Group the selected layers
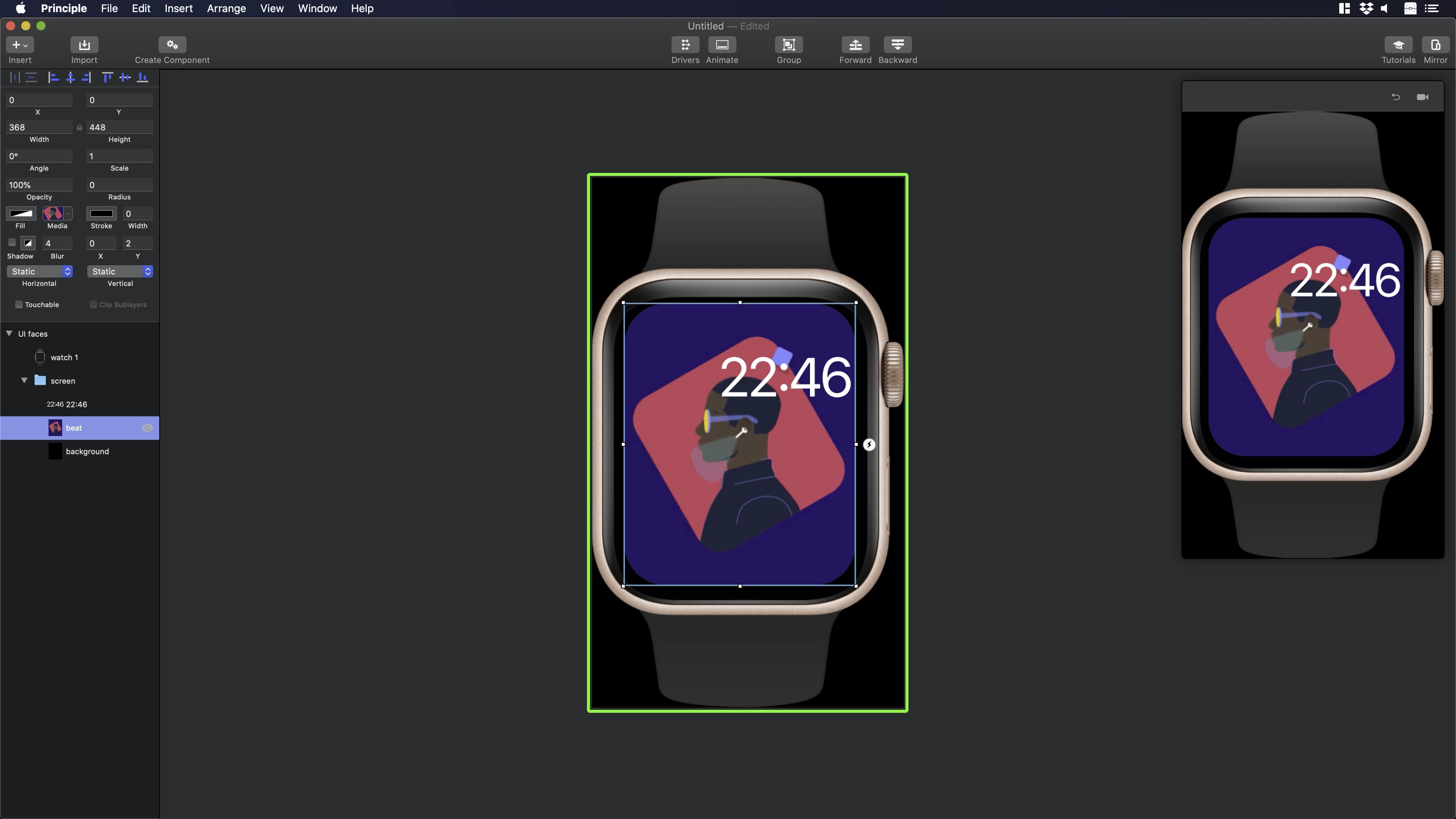Viewport: 1456px width, 819px height. click(x=789, y=50)
